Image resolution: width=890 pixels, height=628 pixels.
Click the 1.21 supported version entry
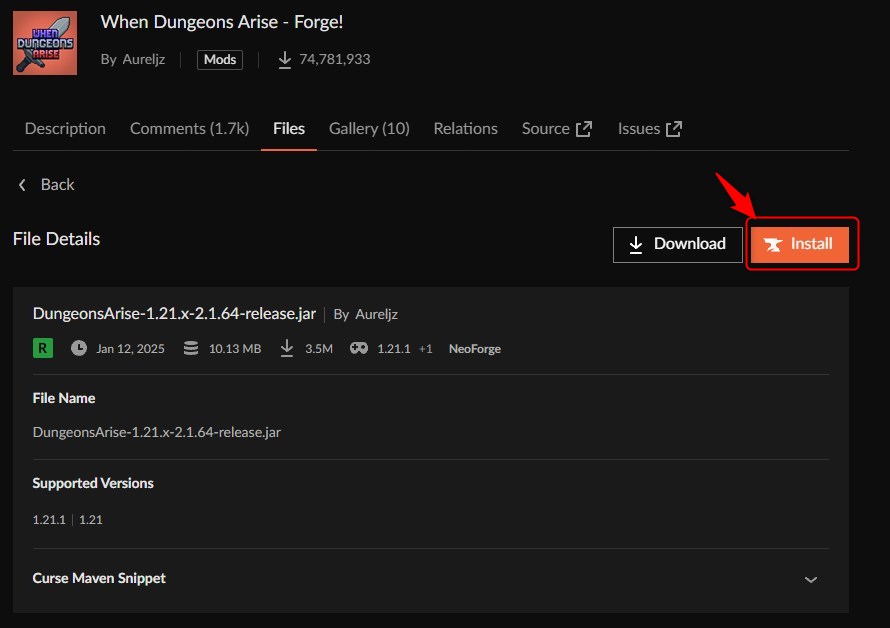pyautogui.click(x=91, y=520)
